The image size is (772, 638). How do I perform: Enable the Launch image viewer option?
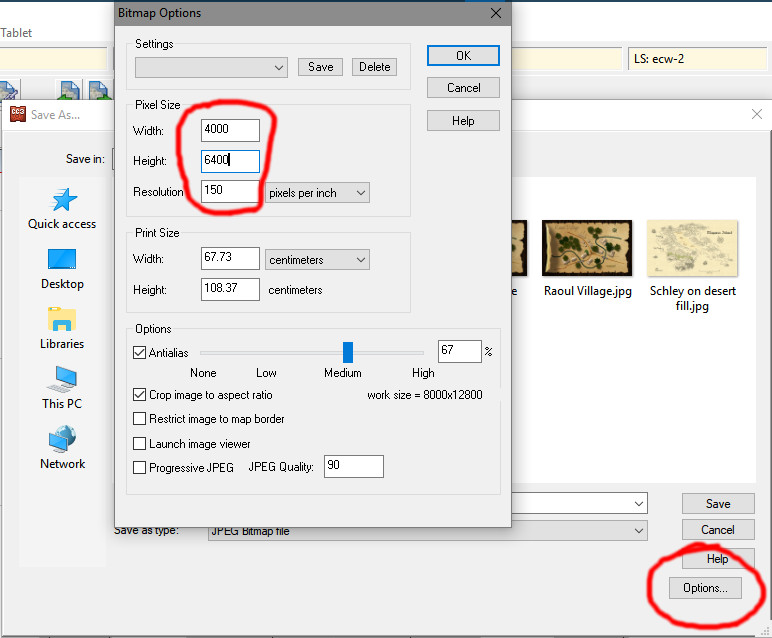[x=140, y=443]
